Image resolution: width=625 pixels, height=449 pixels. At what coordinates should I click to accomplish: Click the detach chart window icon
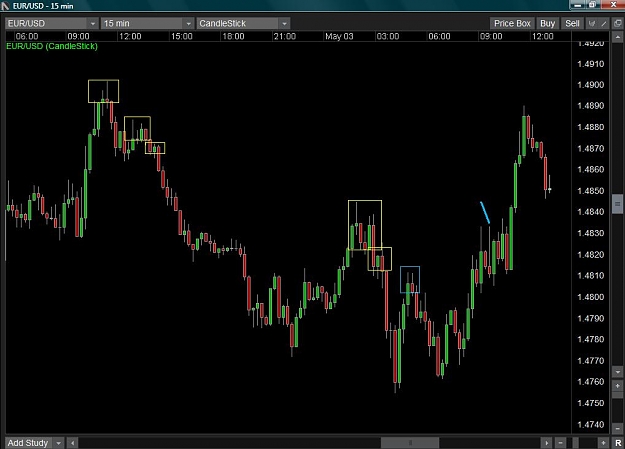pyautogui.click(x=617, y=24)
